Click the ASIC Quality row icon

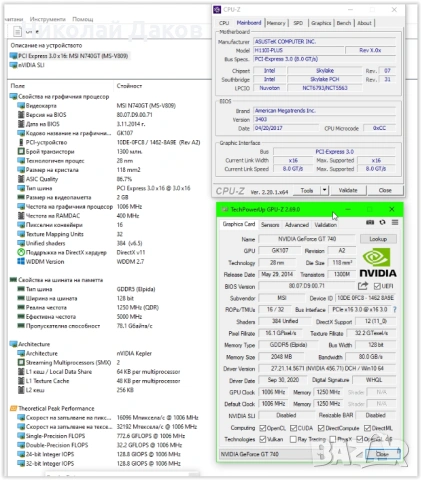[21, 179]
